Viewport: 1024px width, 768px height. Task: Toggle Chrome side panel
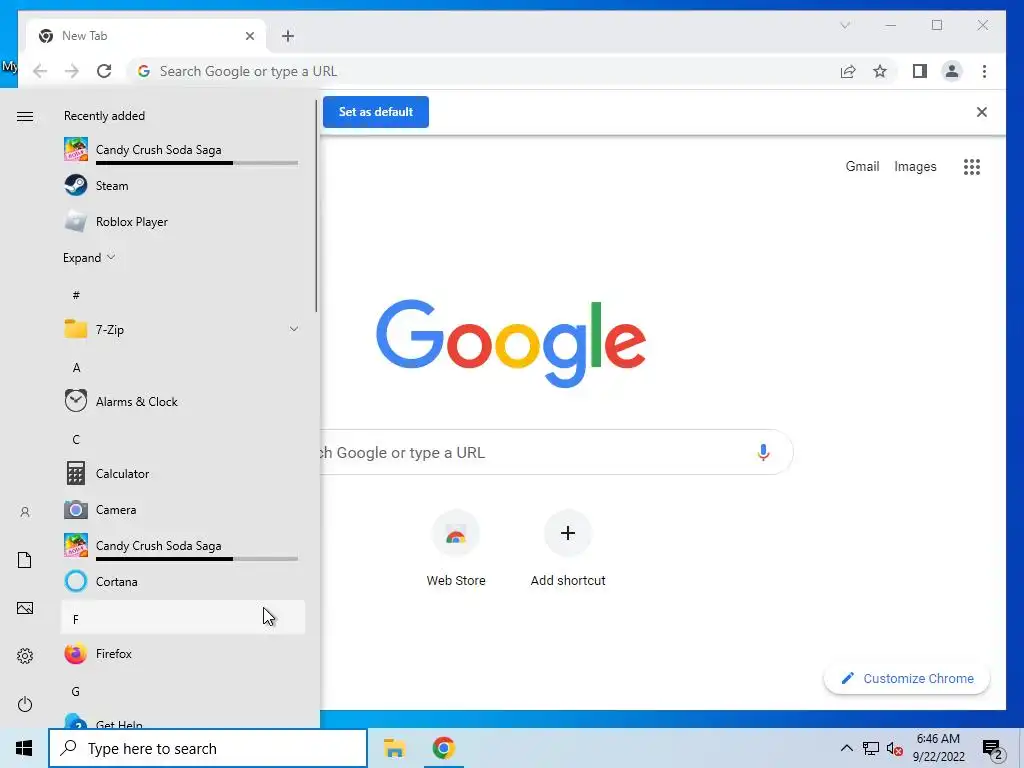coord(920,71)
